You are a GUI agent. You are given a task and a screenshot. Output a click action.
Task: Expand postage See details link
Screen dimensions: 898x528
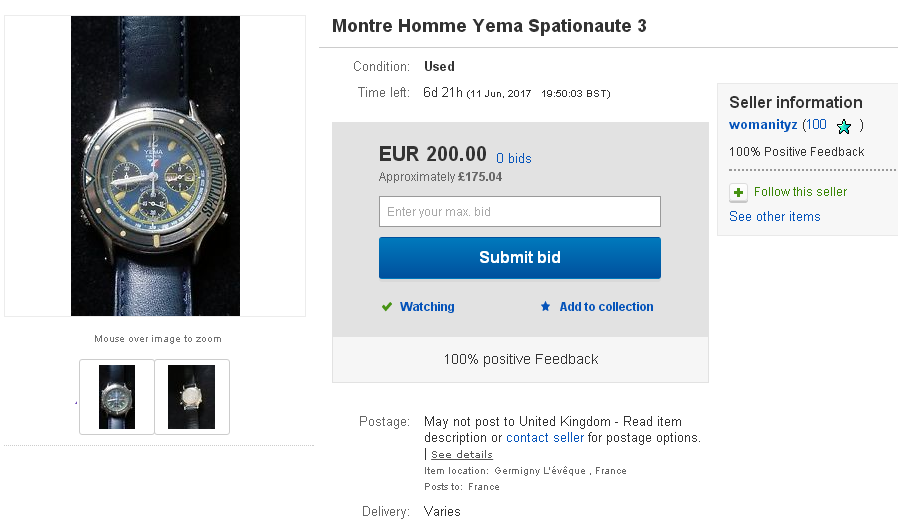[x=461, y=454]
